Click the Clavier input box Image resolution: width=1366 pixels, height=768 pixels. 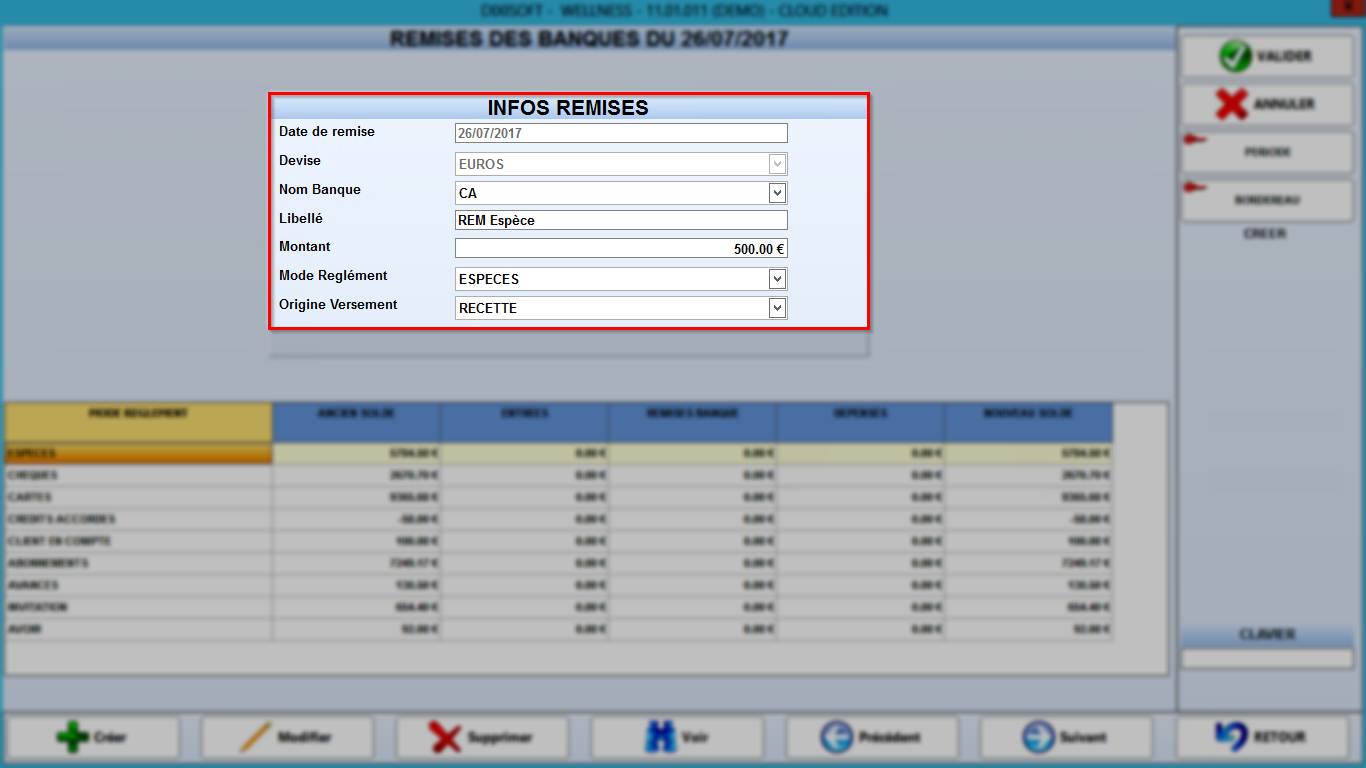point(1266,659)
